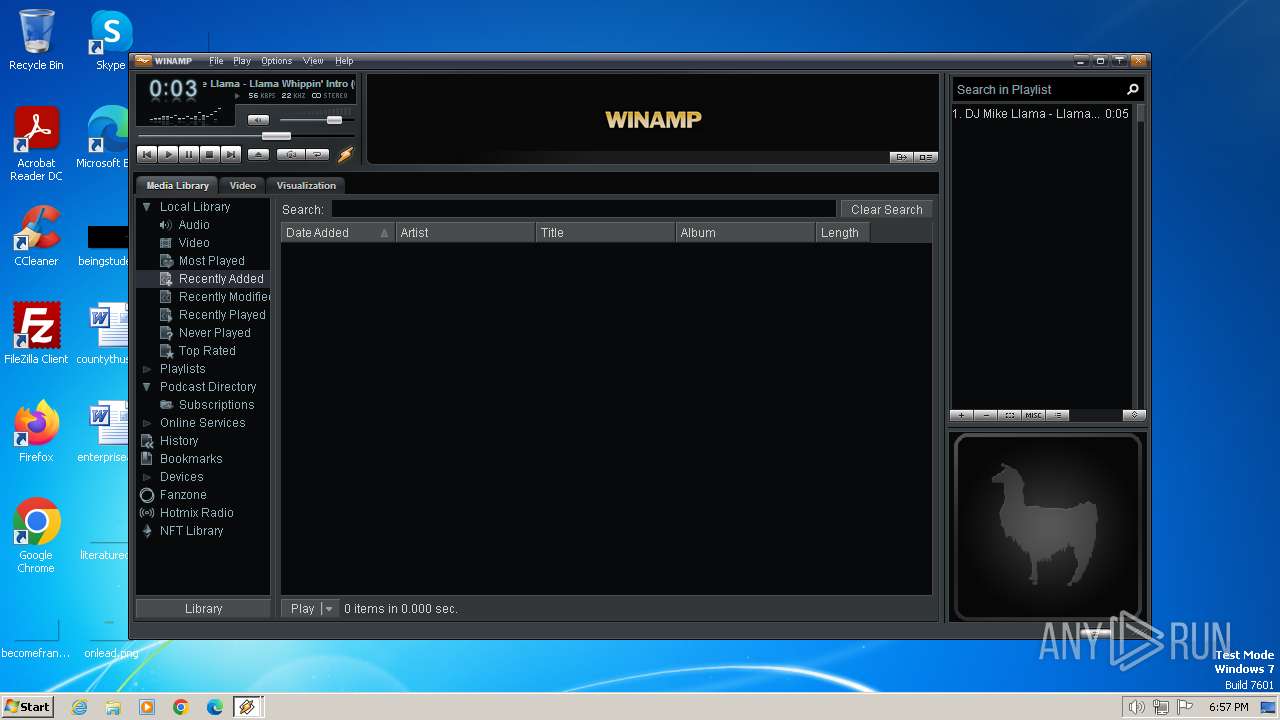Open Chrome from the taskbar
Screen dimensions: 1280x720
click(181, 707)
